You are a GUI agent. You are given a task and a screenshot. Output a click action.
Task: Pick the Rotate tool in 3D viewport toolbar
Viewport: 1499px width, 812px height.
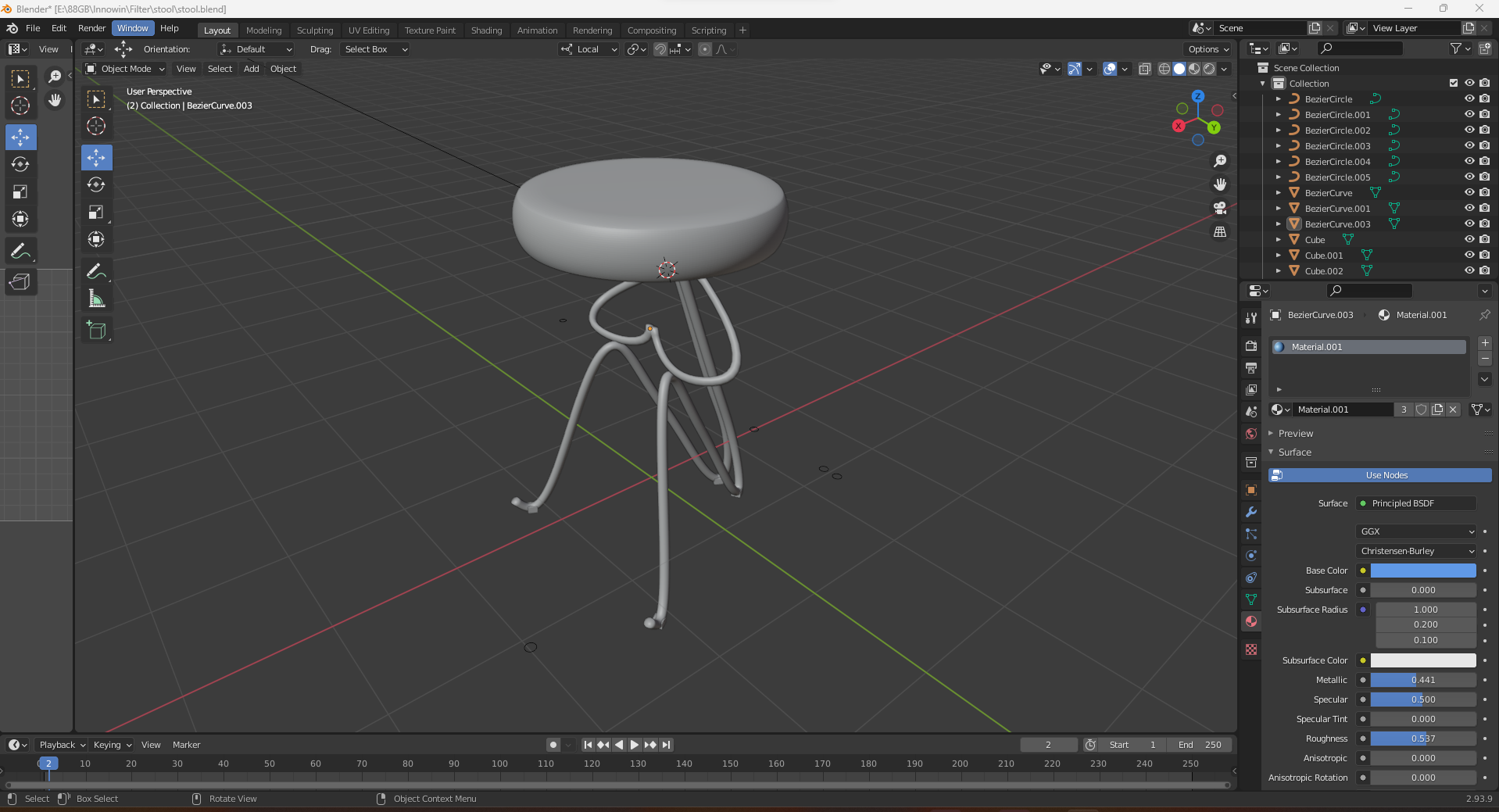(x=96, y=185)
